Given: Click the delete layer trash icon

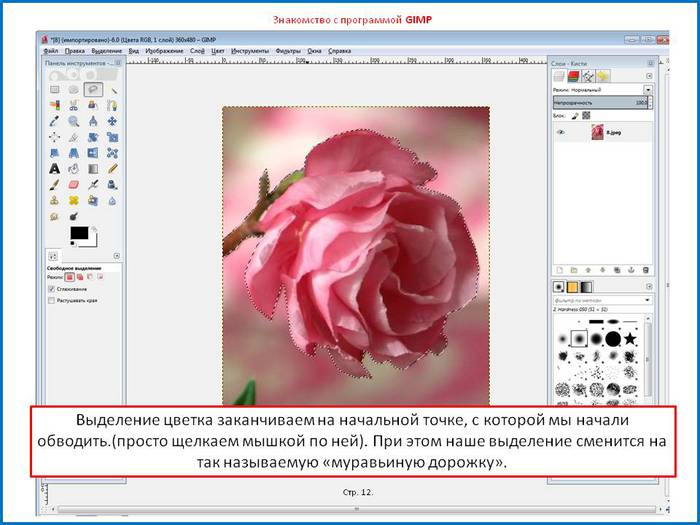Looking at the screenshot, I should tap(646, 270).
